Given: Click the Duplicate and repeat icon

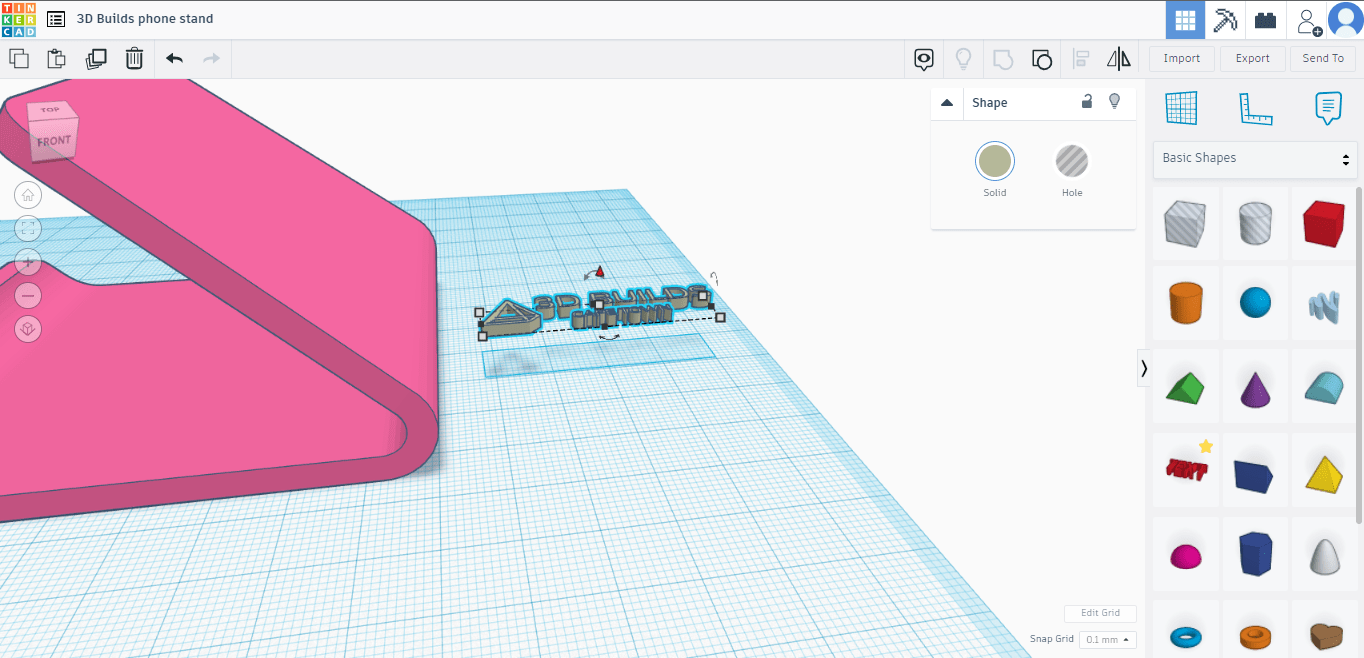Looking at the screenshot, I should [96, 59].
